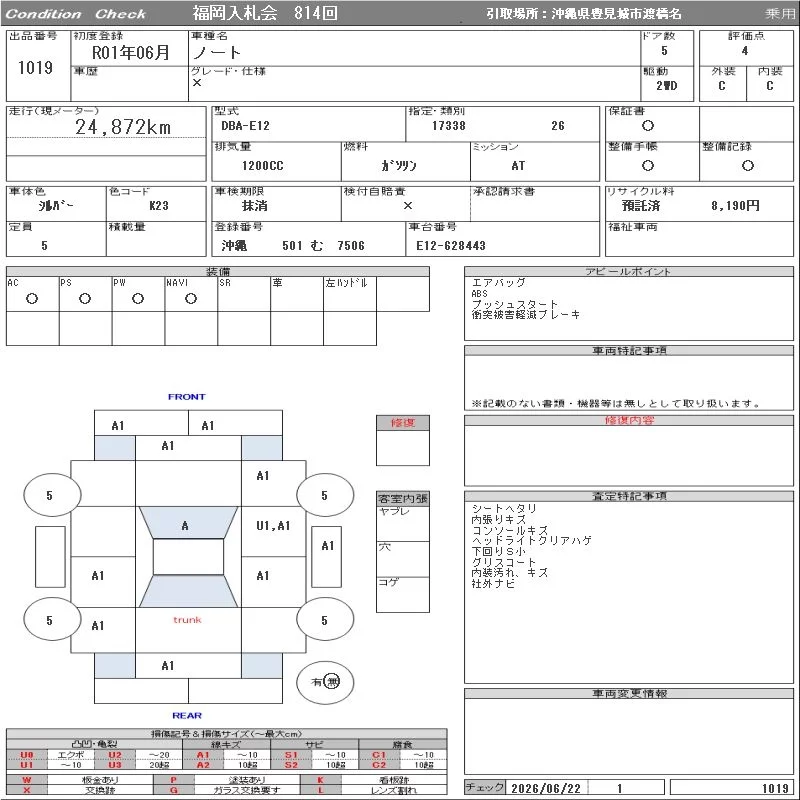Click the disclaimer note '※記載のない書類・機器等は無し…'
Image resolution: width=800 pixels, height=800 pixels.
click(x=616, y=404)
